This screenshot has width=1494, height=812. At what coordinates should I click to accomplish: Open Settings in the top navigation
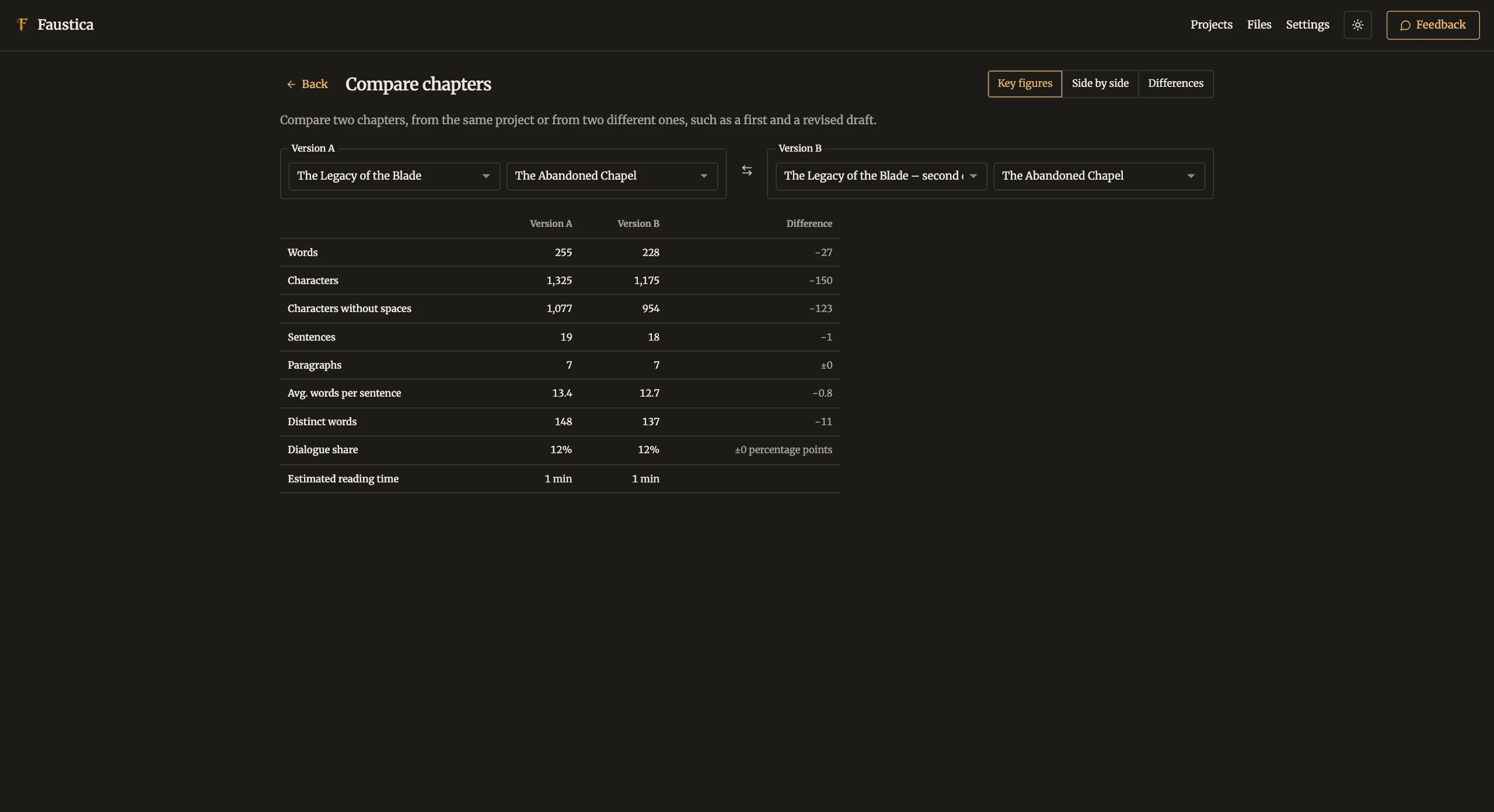1307,24
